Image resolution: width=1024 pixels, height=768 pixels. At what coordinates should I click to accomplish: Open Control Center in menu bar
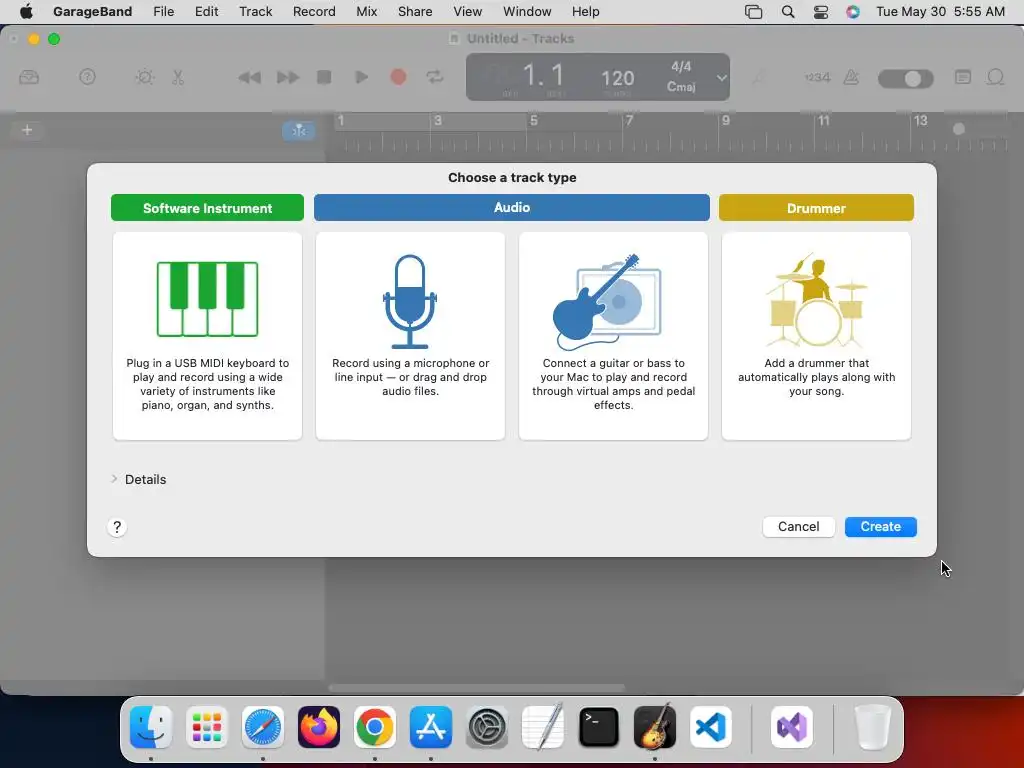(x=821, y=11)
